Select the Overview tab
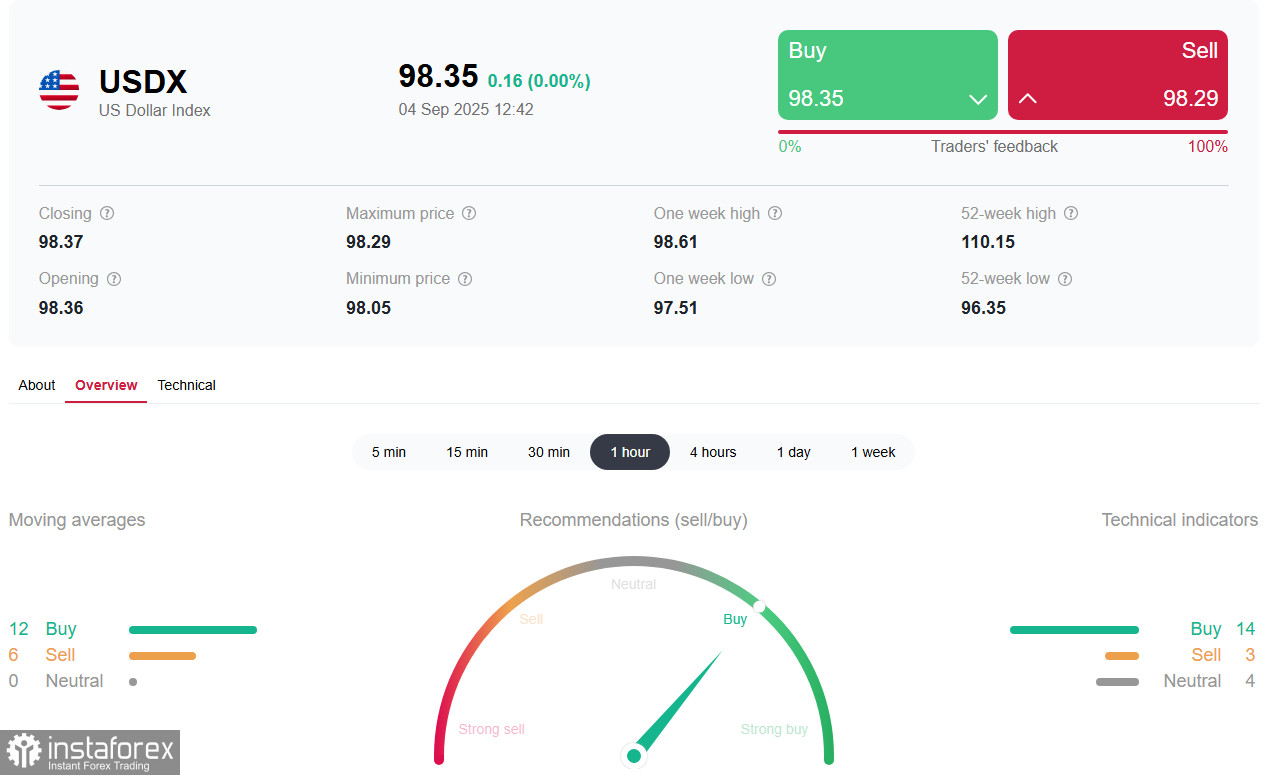This screenshot has width=1268, height=775. (106, 385)
